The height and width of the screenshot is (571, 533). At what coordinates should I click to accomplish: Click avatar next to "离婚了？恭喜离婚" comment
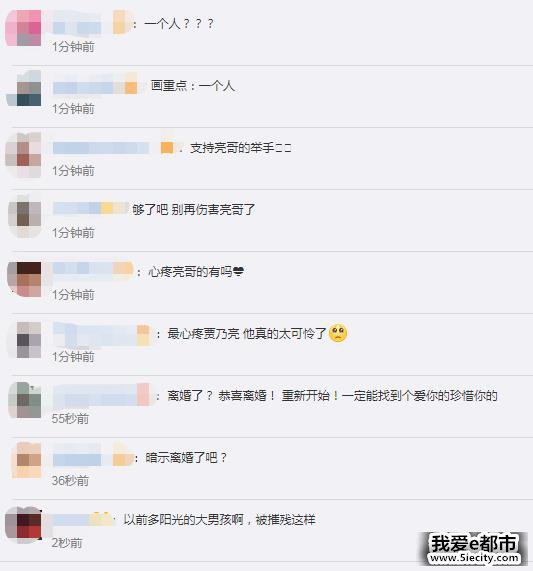point(24,400)
